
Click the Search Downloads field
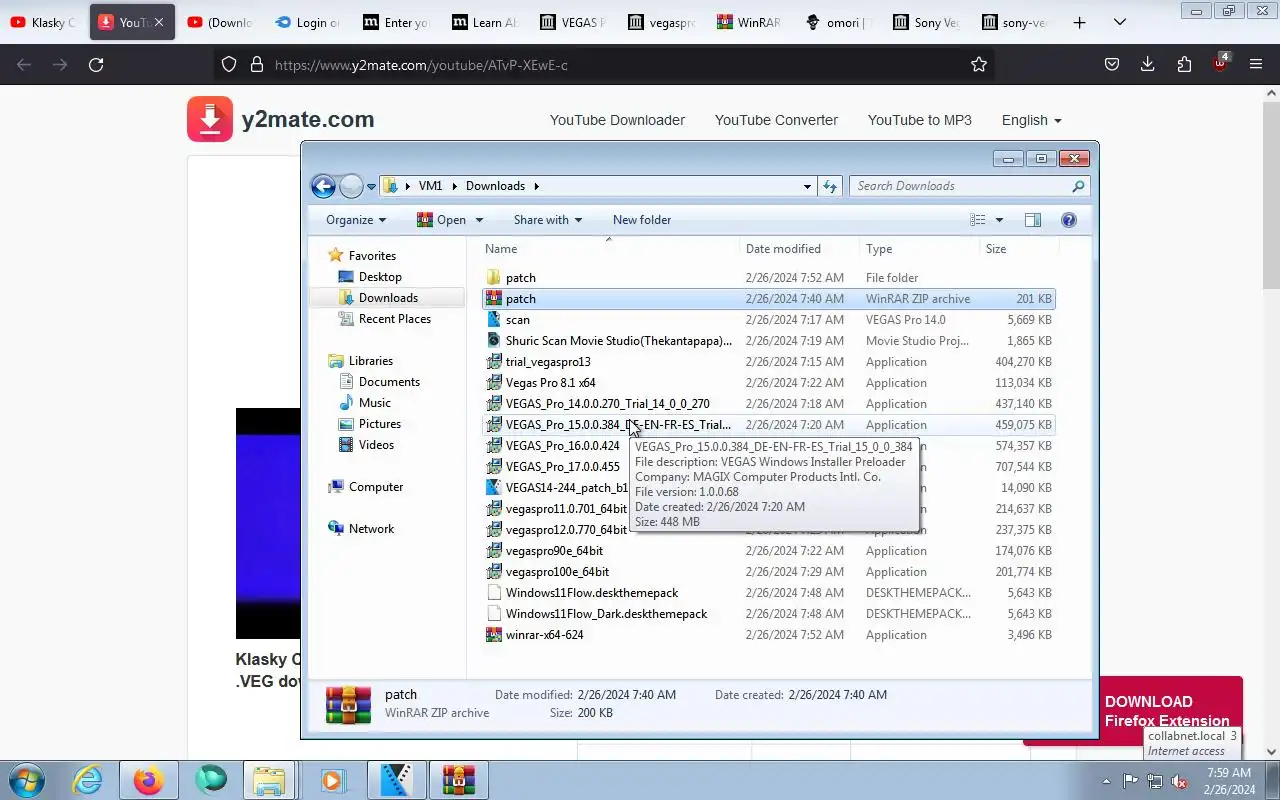(x=969, y=186)
